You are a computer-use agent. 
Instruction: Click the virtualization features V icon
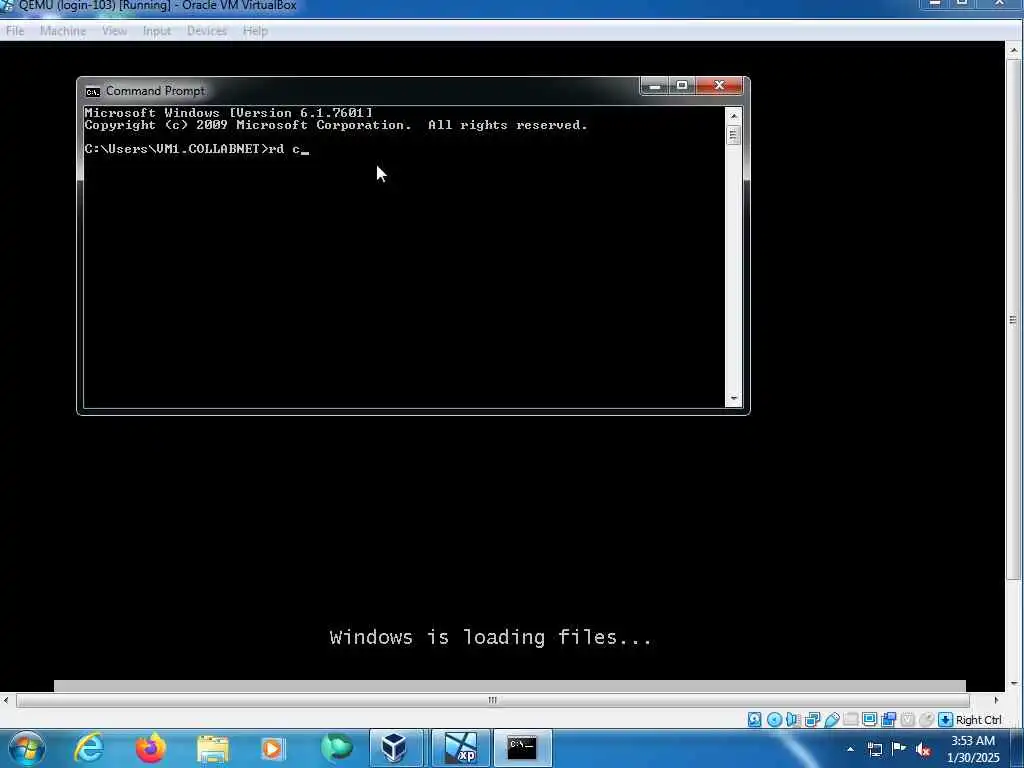tap(907, 720)
